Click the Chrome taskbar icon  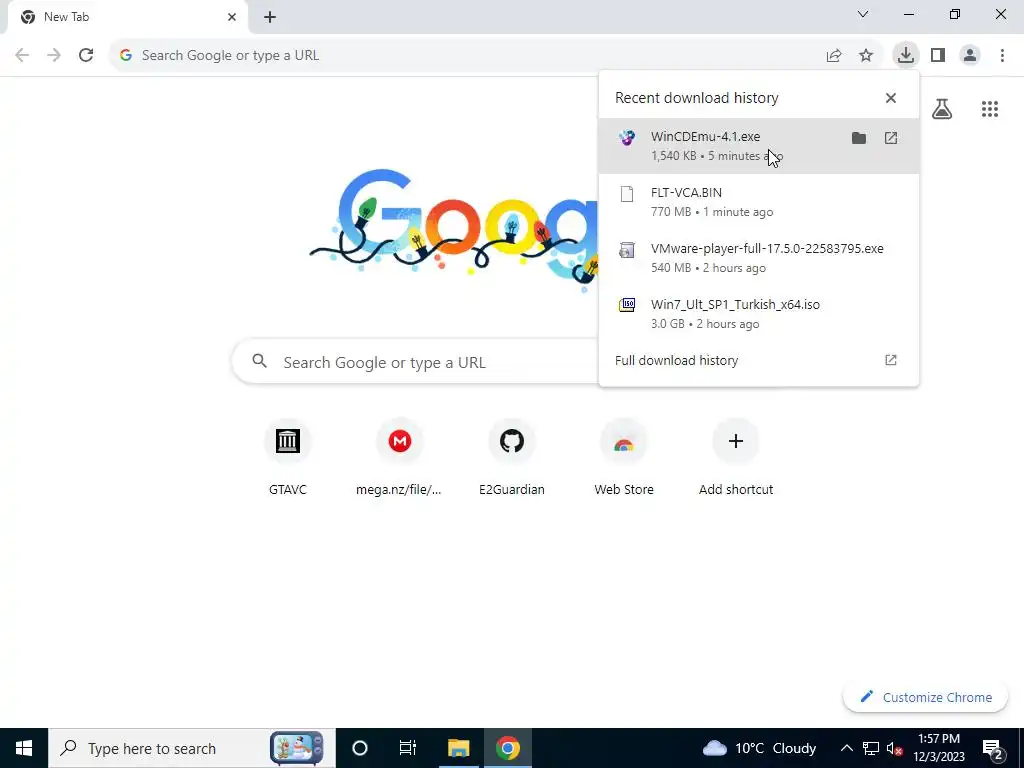tap(507, 748)
